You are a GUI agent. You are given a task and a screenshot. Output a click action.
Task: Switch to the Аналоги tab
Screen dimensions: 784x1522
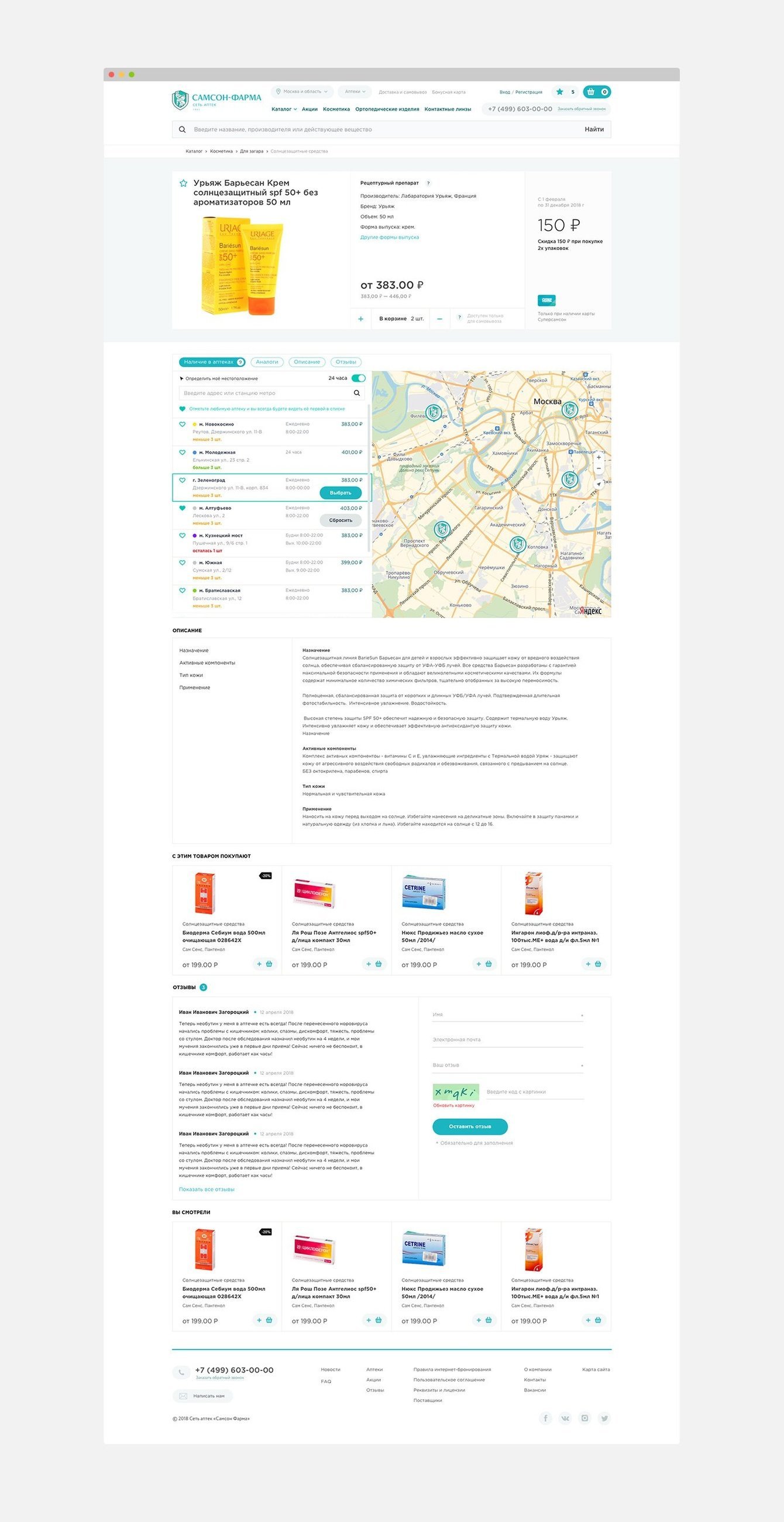pos(267,362)
